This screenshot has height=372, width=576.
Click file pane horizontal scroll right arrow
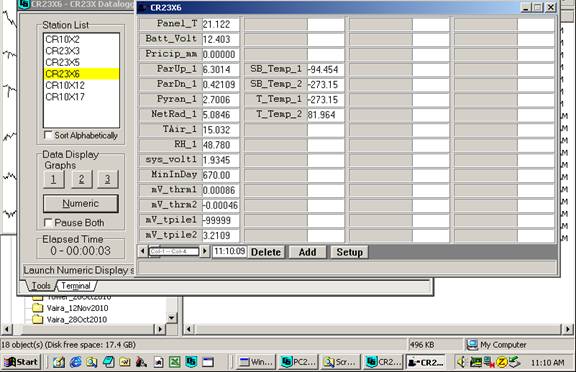(x=568, y=329)
